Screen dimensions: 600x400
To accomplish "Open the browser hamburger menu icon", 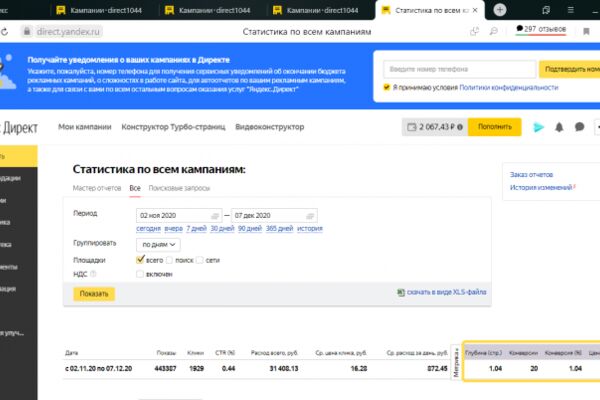I will (571, 10).
